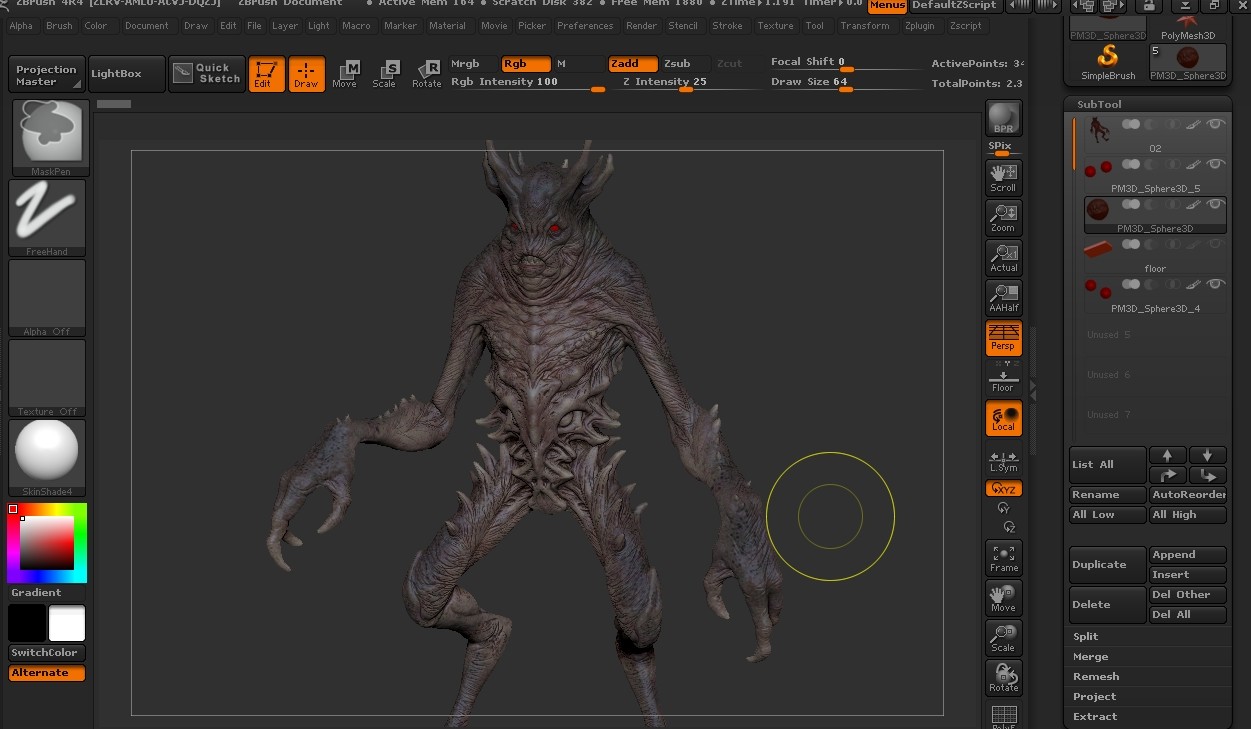Toggle the Xyz rotation mode
Image resolution: width=1251 pixels, height=729 pixels.
(1003, 489)
